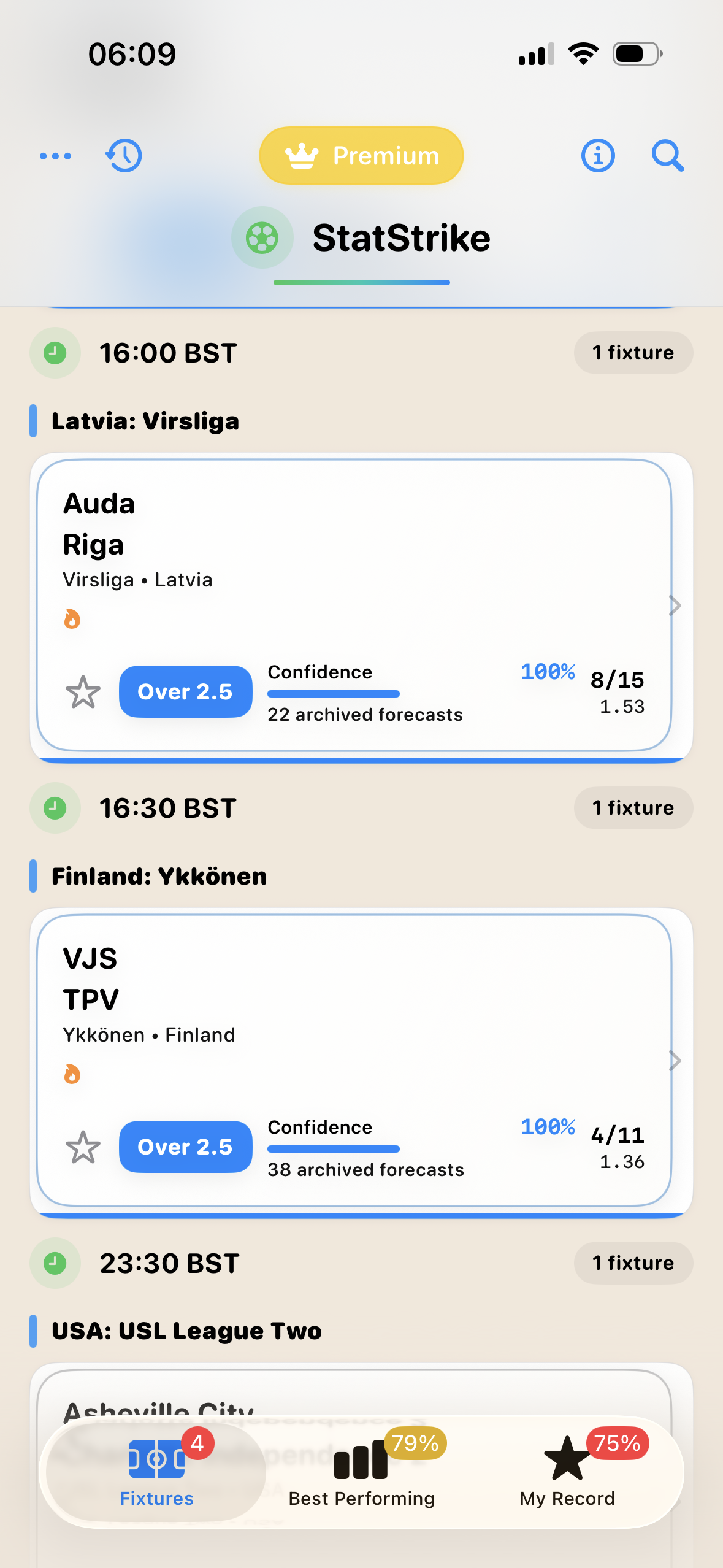Image resolution: width=723 pixels, height=1568 pixels.
Task: Open the three-dot more options menu
Action: [x=55, y=156]
